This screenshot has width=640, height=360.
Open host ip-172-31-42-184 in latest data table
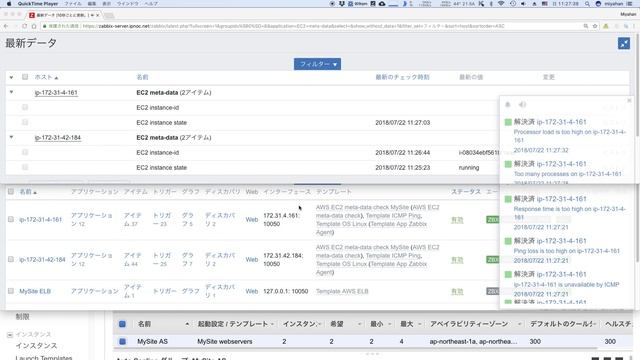click(58, 138)
